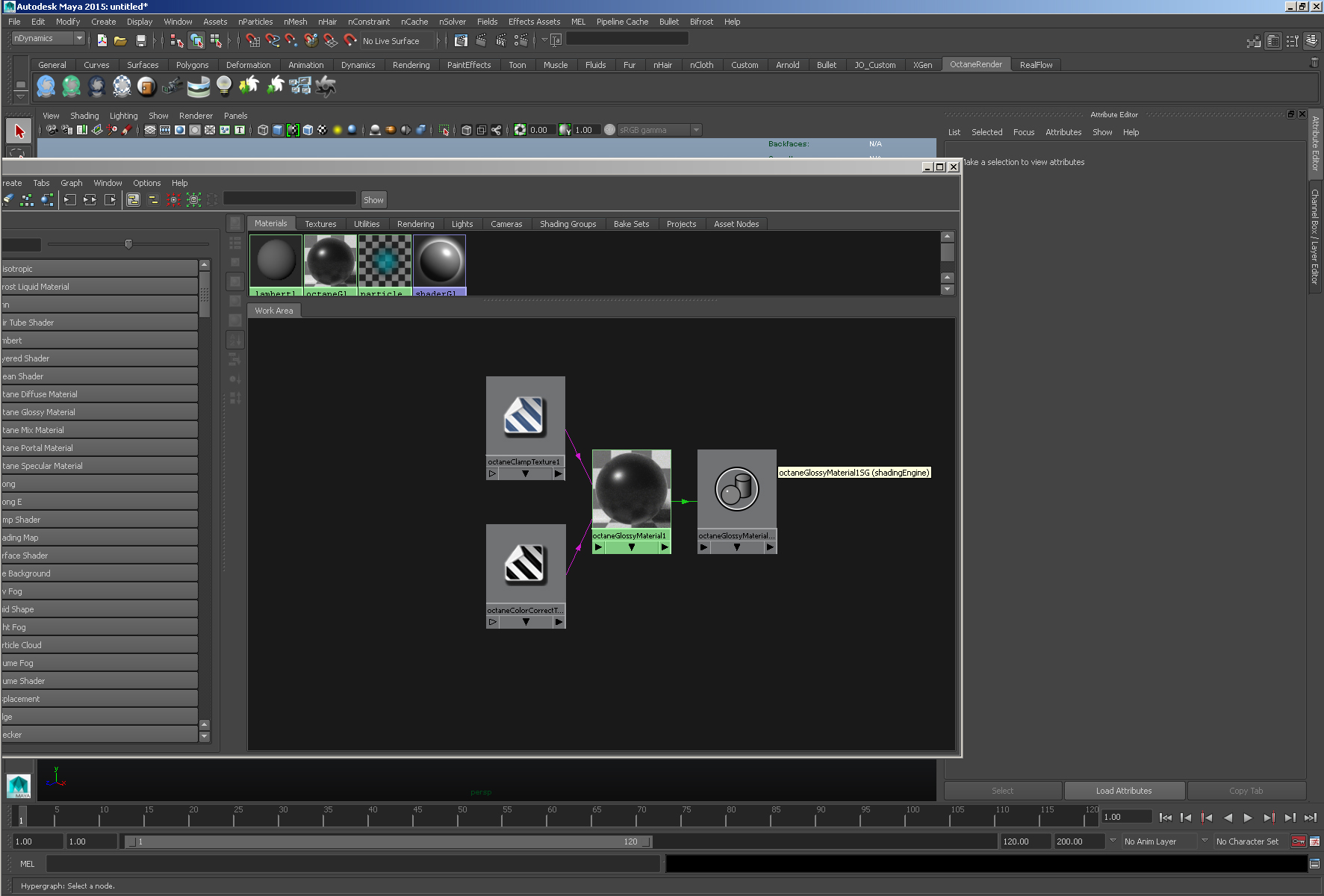Switch to the Shading Groups tab
1324x896 pixels.
click(568, 224)
